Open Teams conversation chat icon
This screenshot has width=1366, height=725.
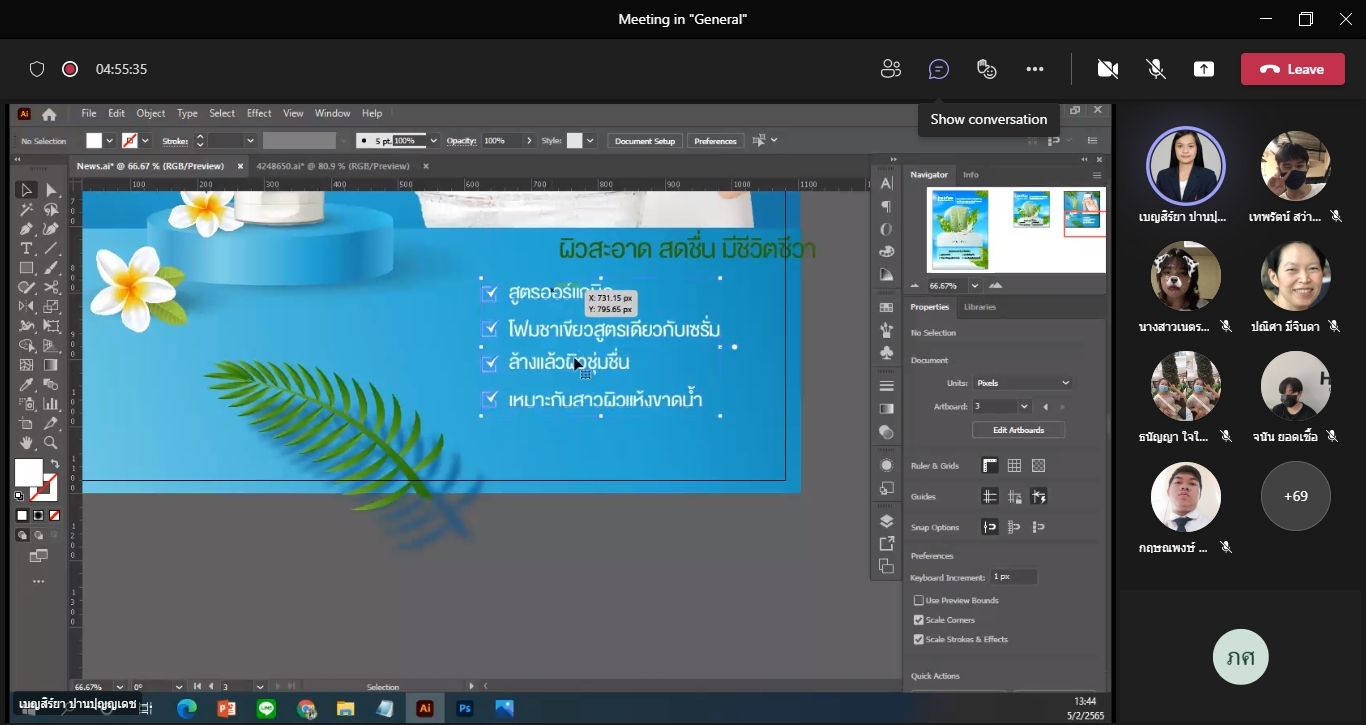click(938, 69)
